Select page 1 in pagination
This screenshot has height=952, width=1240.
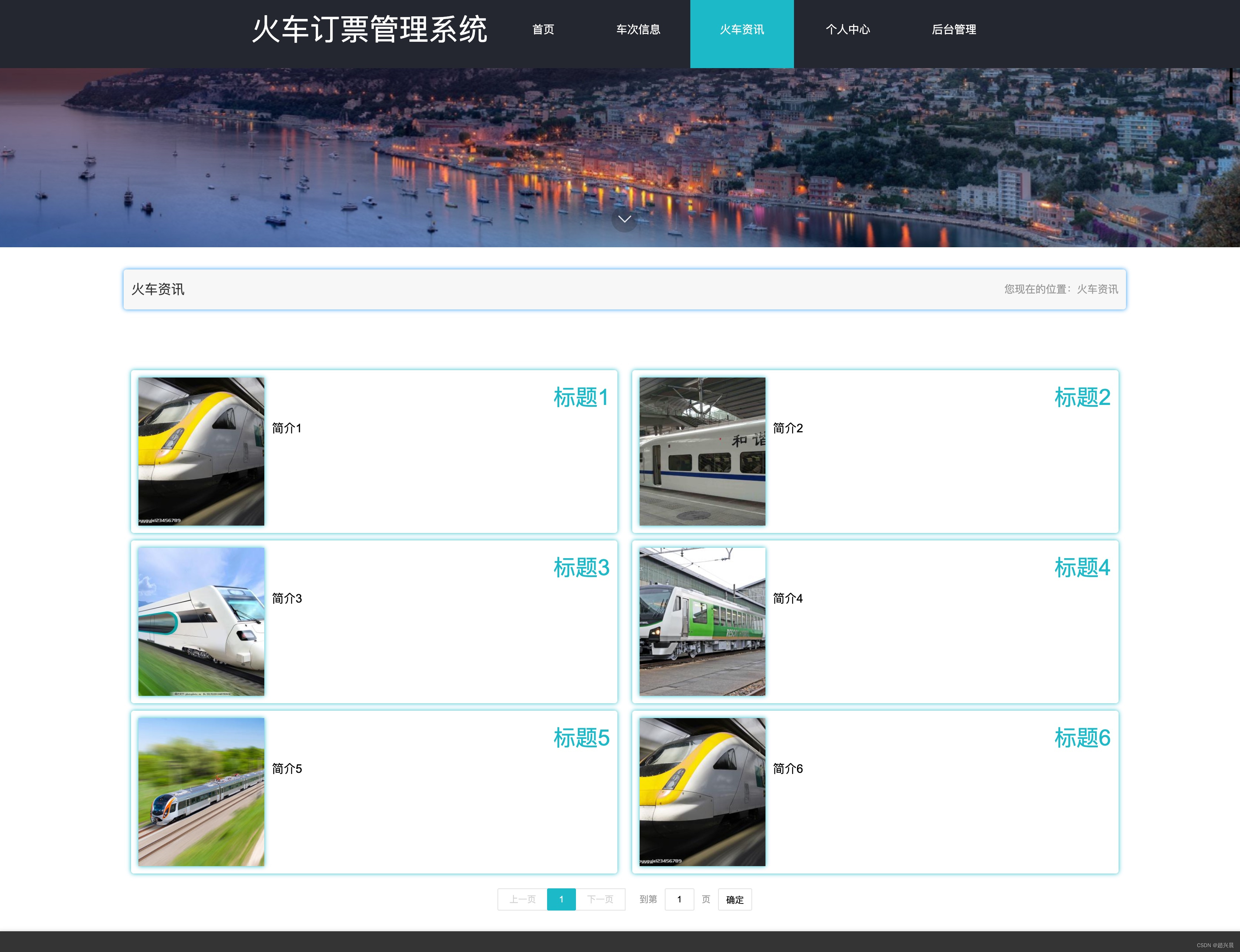[561, 899]
